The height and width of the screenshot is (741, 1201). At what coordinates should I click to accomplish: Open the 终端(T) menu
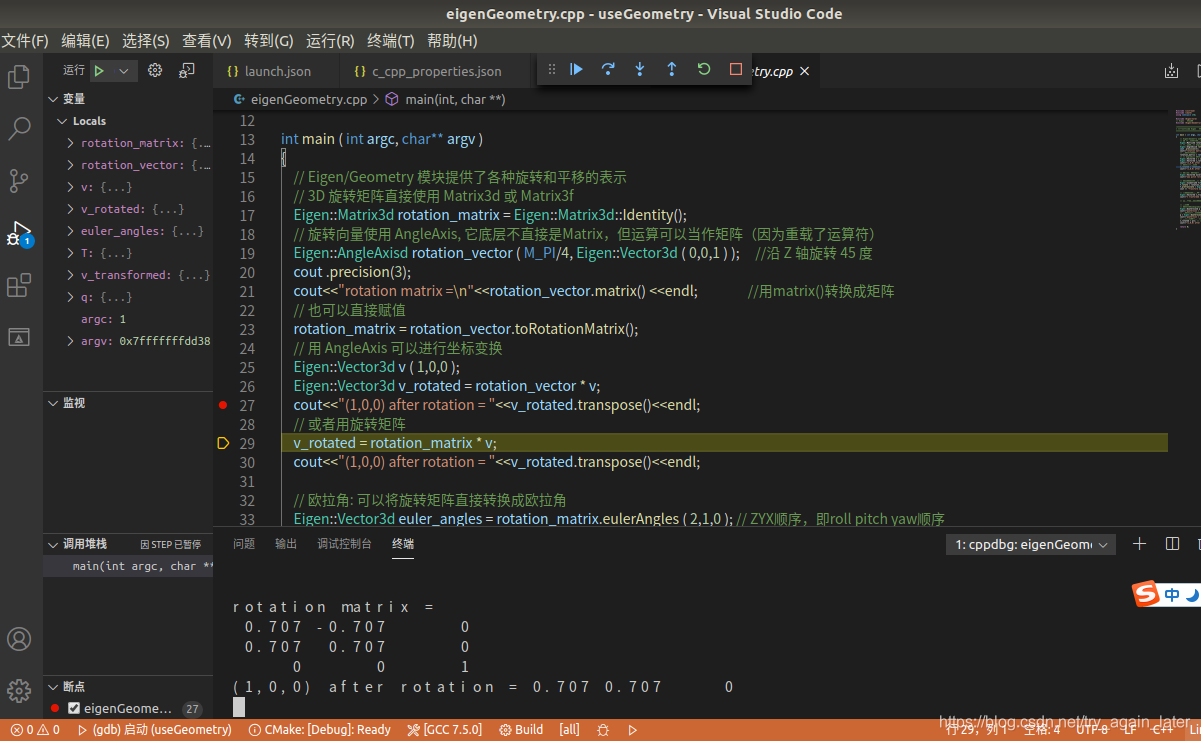click(x=390, y=41)
